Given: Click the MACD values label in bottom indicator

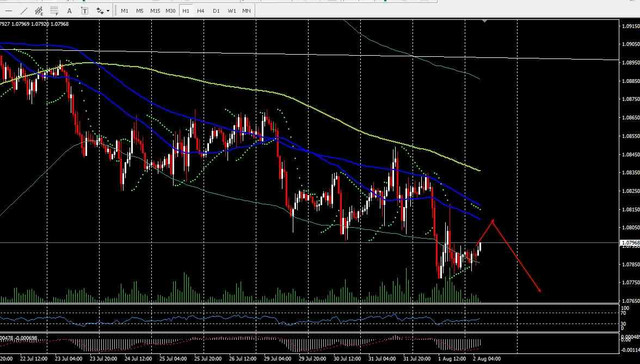Looking at the screenshot, I should [19, 338].
